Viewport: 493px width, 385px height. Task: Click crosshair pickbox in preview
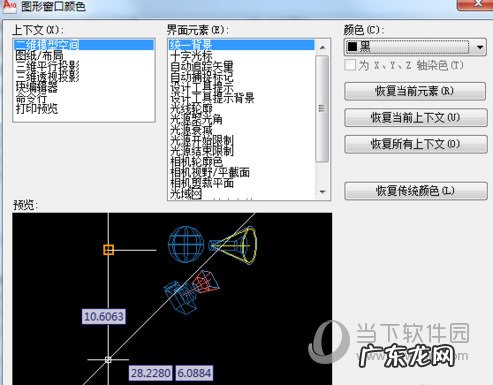coord(108,360)
